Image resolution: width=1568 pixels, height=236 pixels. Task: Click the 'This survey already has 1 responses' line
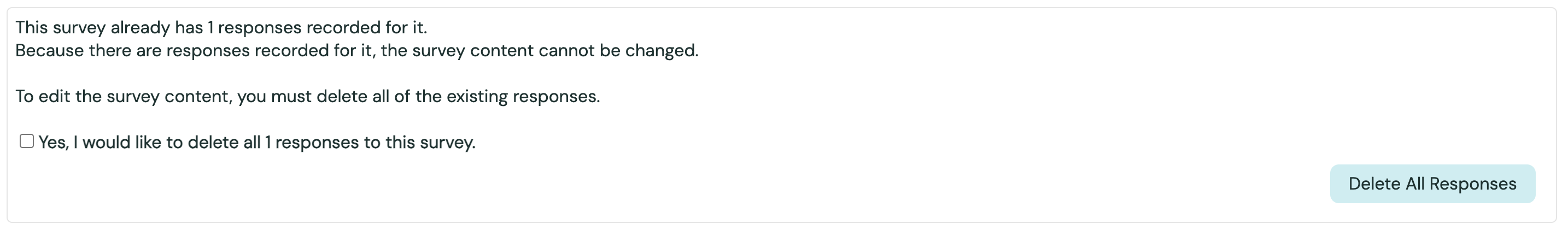pyautogui.click(x=221, y=28)
